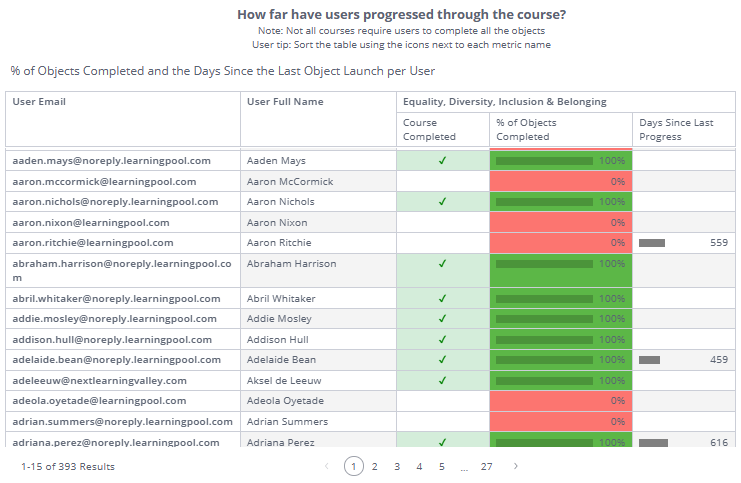Click the previous page arrow in pagination

326,466
